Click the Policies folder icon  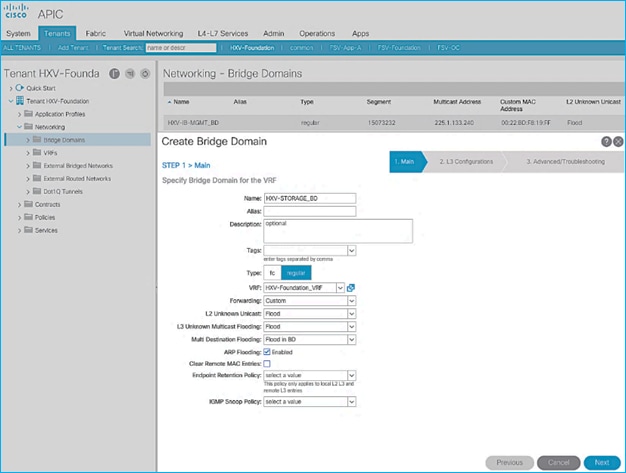(28, 217)
